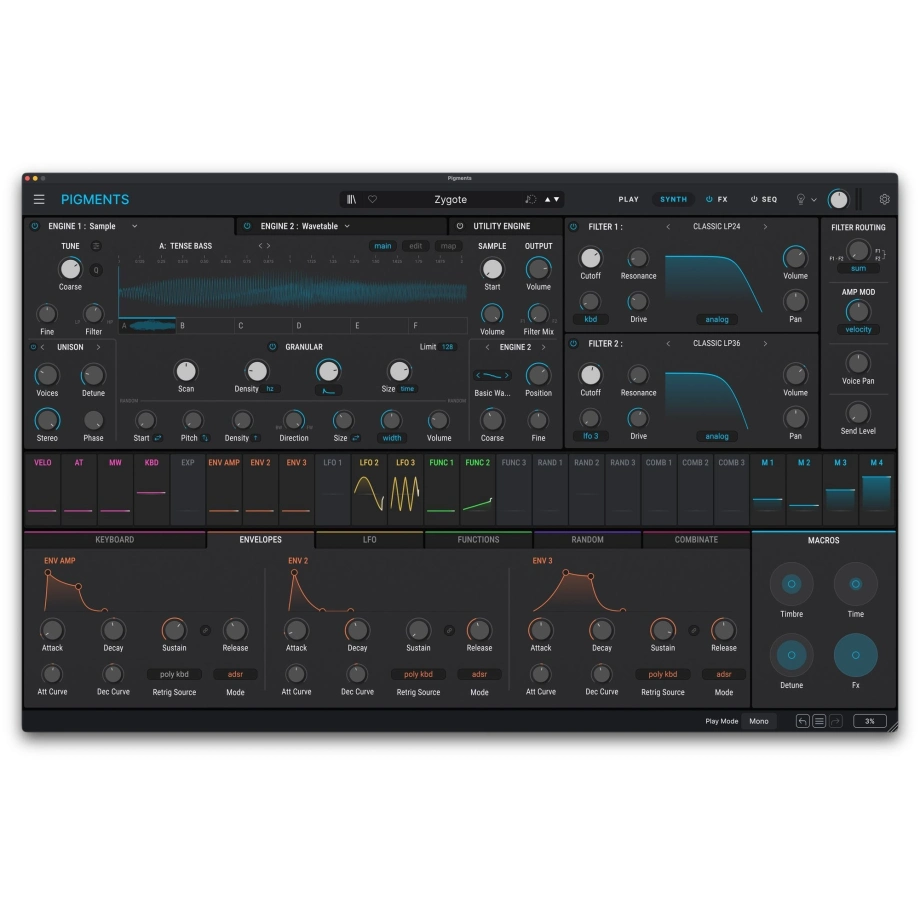Image resolution: width=920 pixels, height=920 pixels.
Task: Load previous preset with up arrow
Action: click(547, 199)
